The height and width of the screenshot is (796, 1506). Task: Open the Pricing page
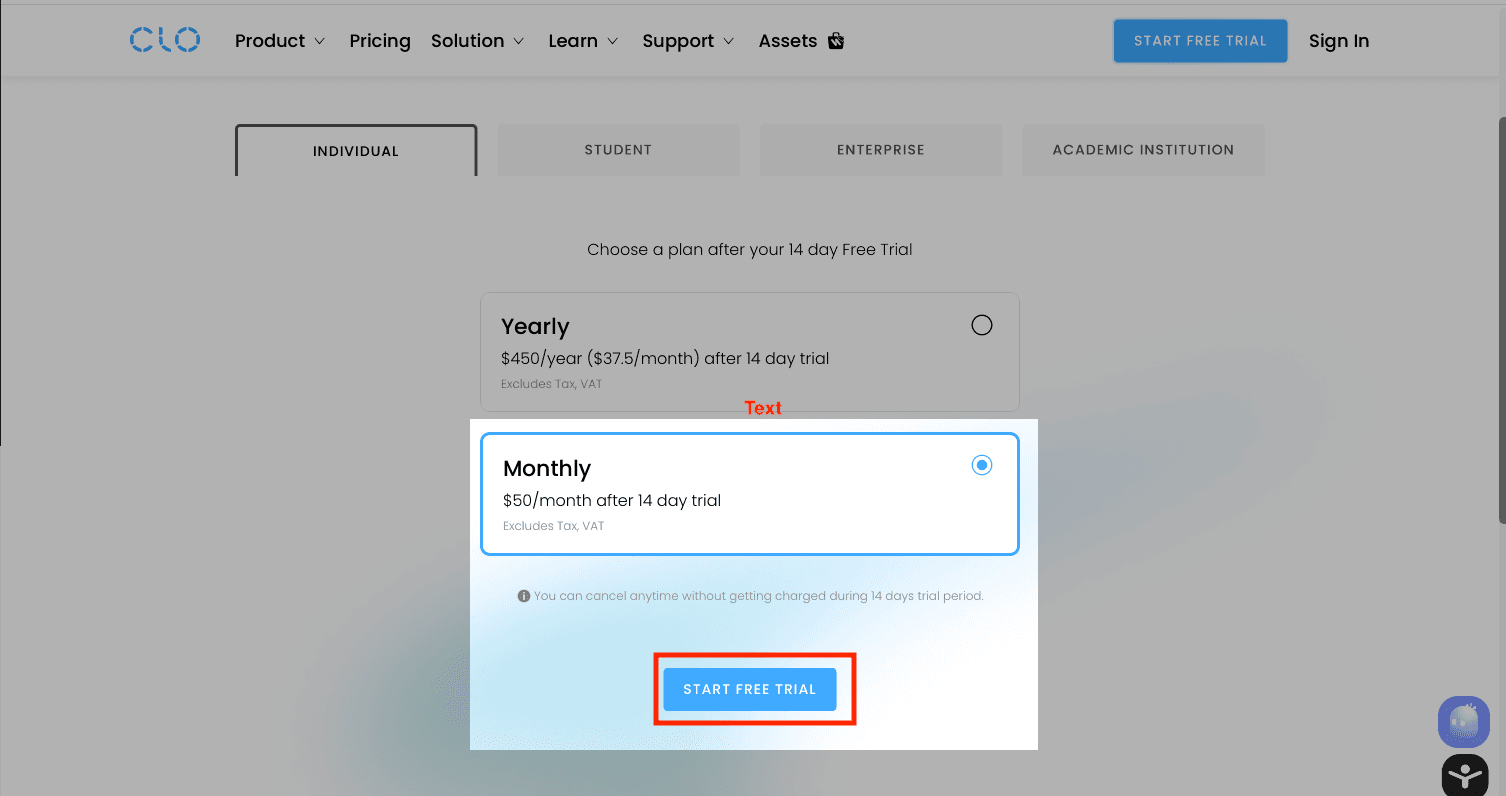click(380, 41)
